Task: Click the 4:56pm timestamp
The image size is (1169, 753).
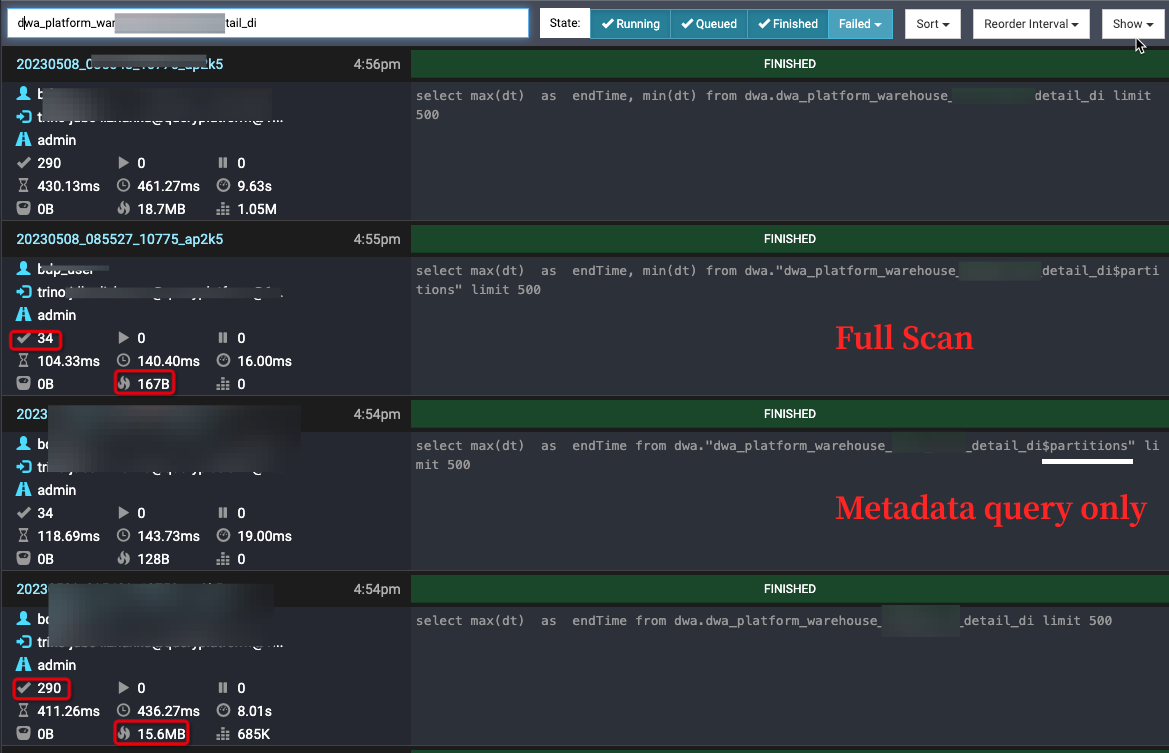Action: (376, 64)
